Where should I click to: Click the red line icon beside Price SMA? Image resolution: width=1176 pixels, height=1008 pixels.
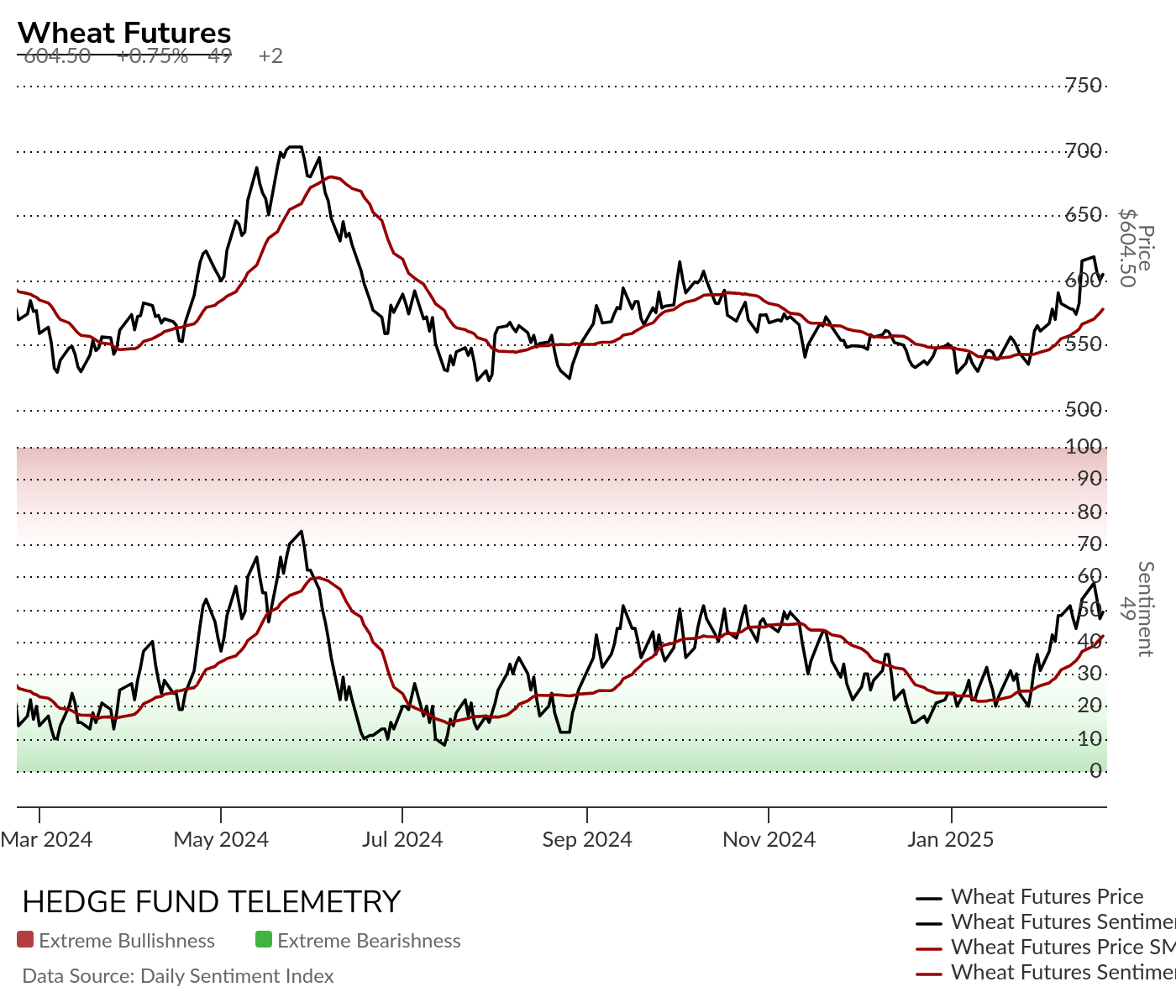point(928,948)
